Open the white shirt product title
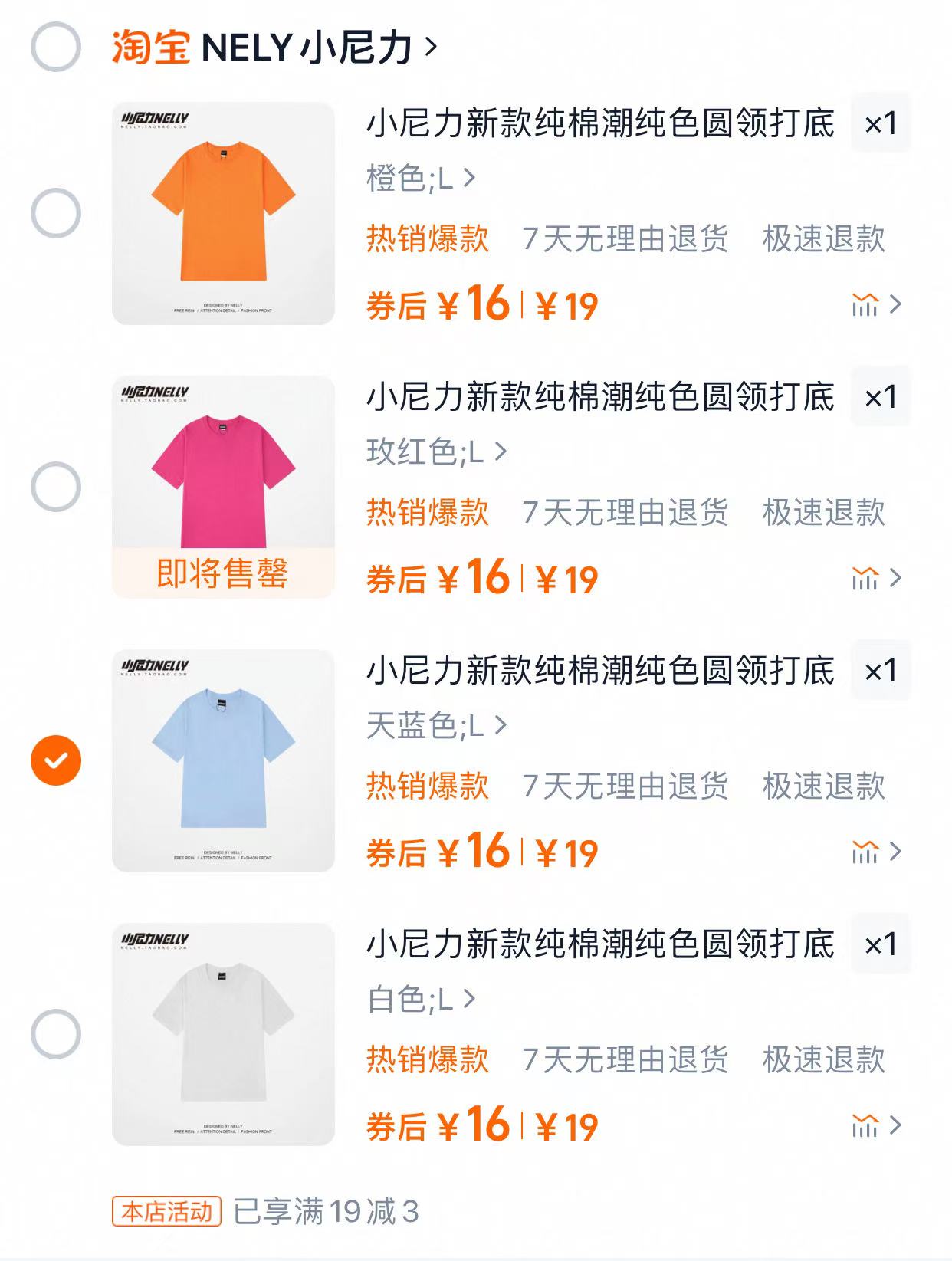 (600, 944)
